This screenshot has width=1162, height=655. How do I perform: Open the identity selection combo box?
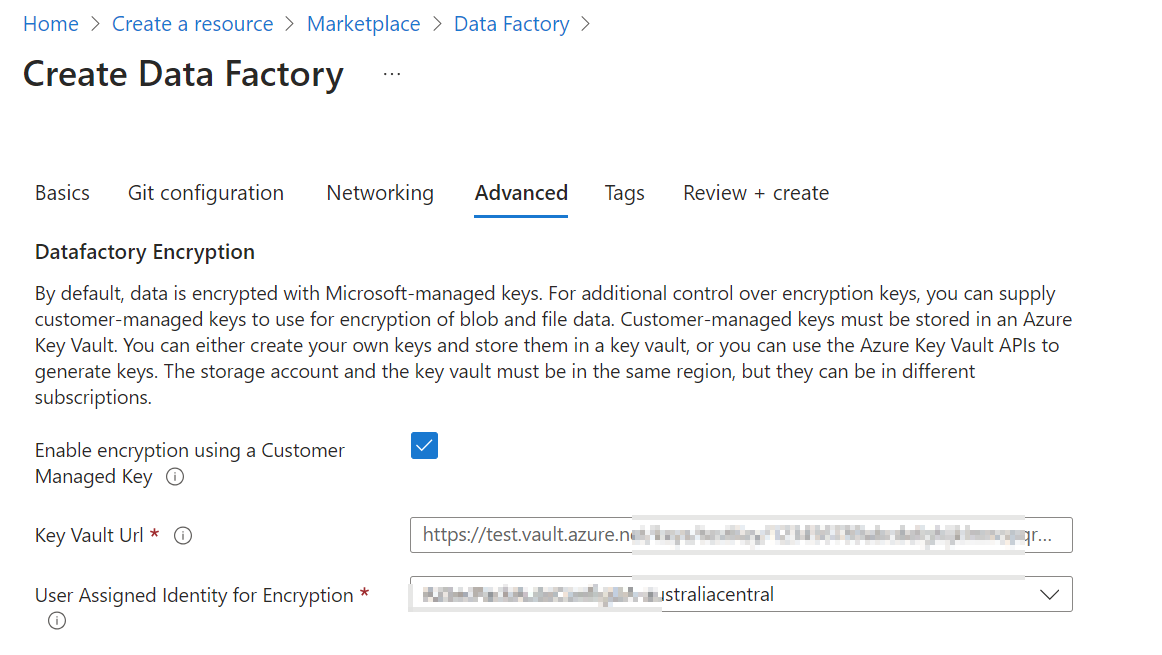[x=740, y=593]
